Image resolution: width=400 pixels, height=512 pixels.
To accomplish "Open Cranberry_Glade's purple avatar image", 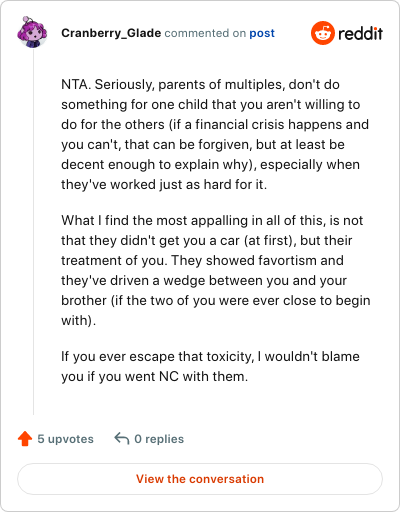I will pyautogui.click(x=32, y=32).
